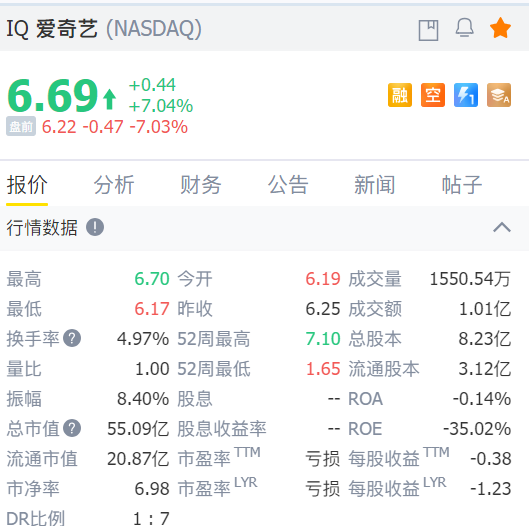The width and height of the screenshot is (529, 526).
Task: Open the 财务 tab
Action: [x=201, y=185]
